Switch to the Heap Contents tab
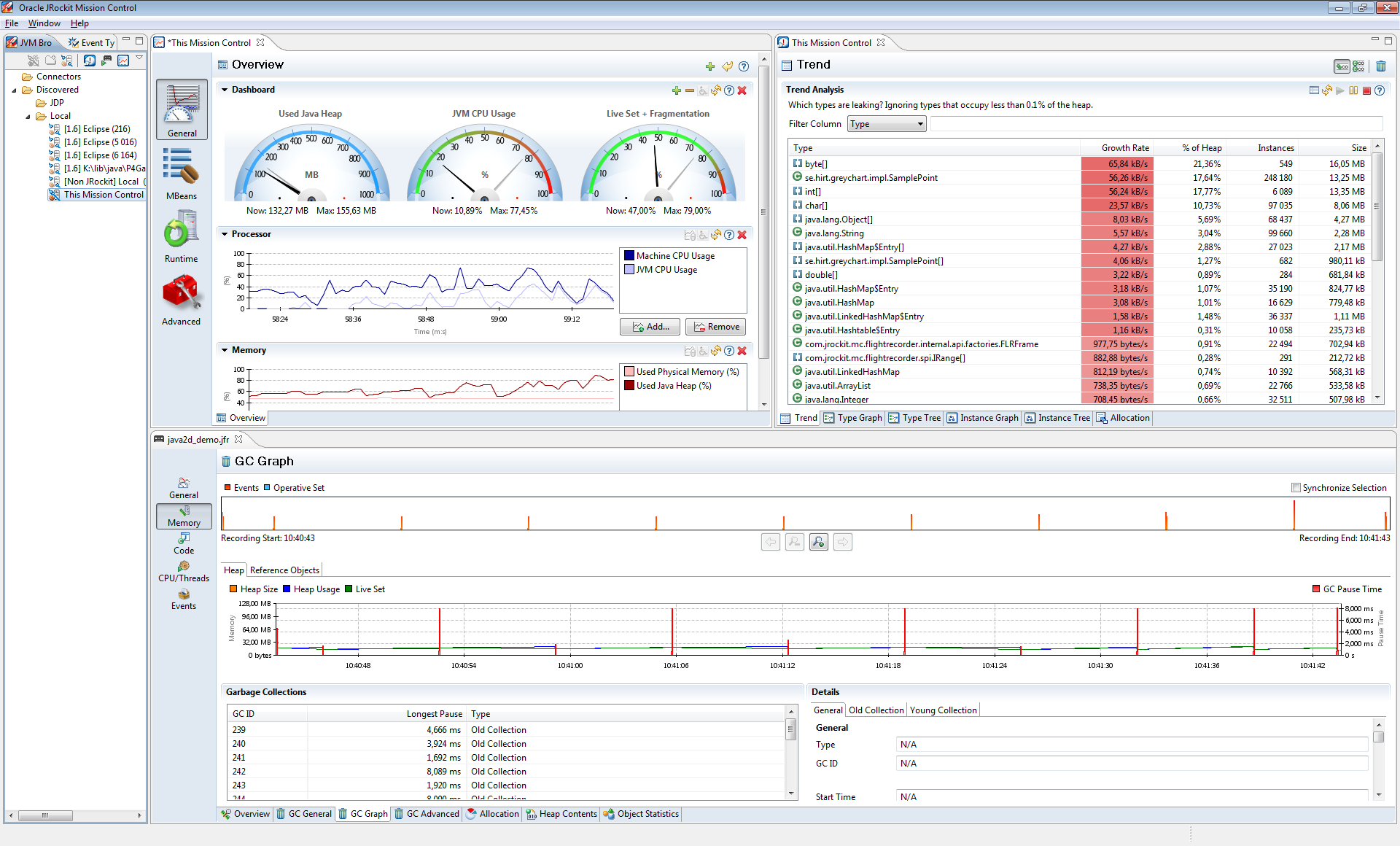1400x846 pixels. (561, 814)
